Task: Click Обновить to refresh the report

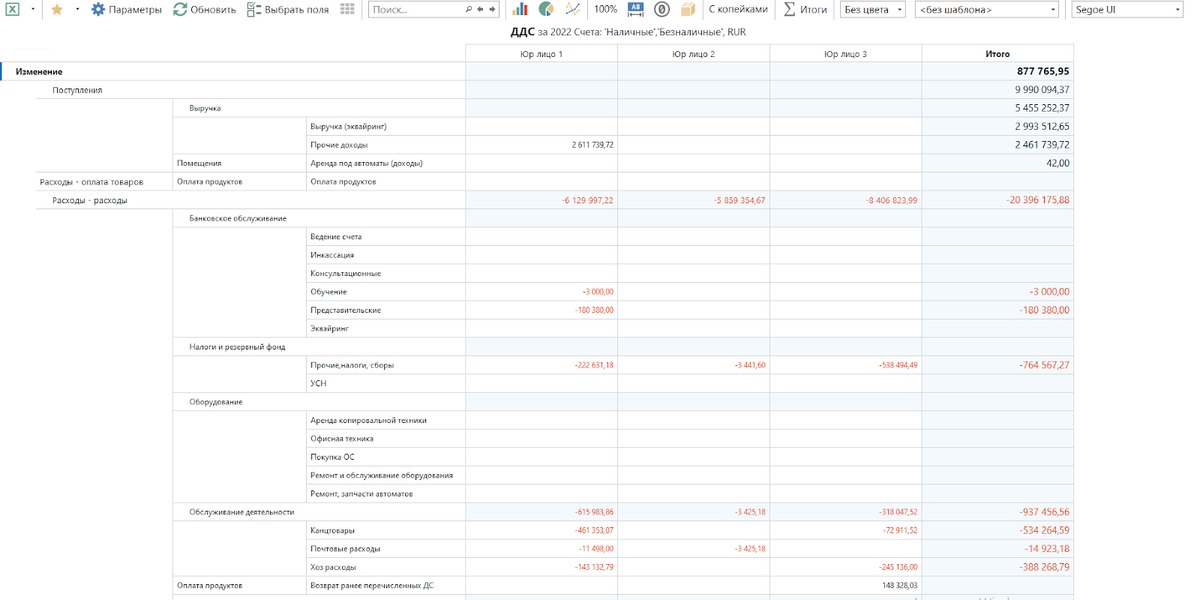Action: (204, 9)
